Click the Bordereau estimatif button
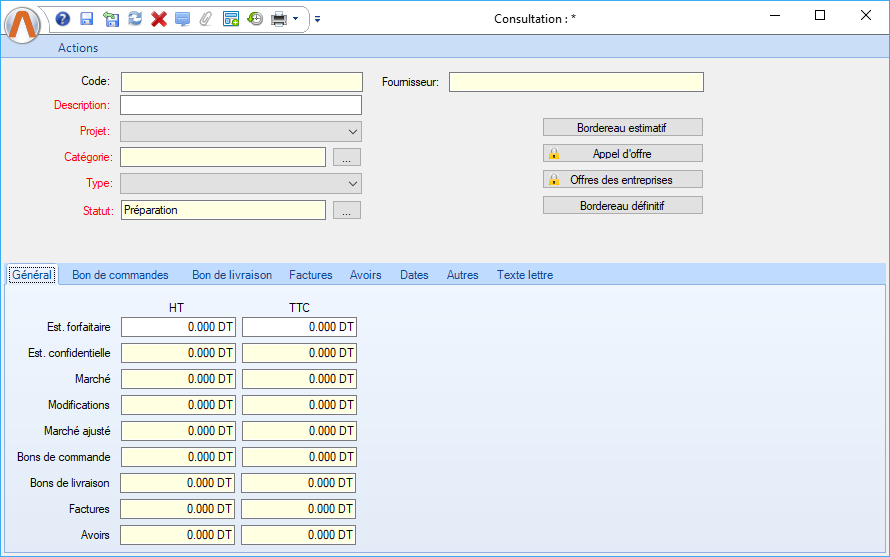Screen dimensions: 890x557 coord(622,128)
